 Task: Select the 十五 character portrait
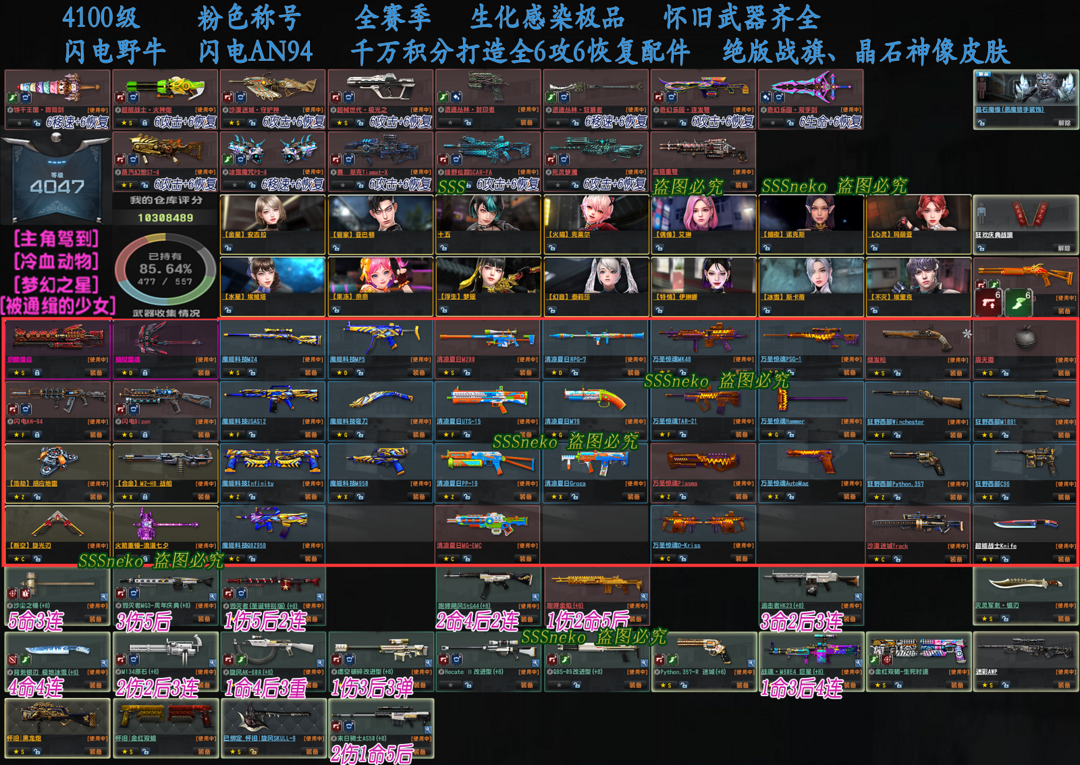pos(488,213)
